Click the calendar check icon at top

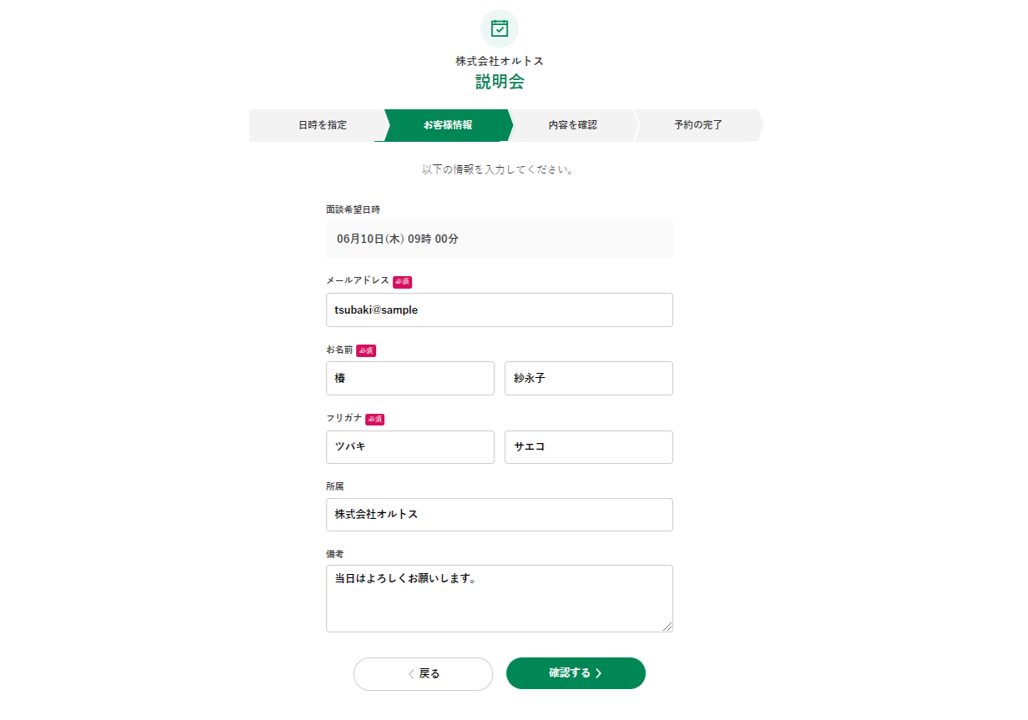[x=500, y=28]
